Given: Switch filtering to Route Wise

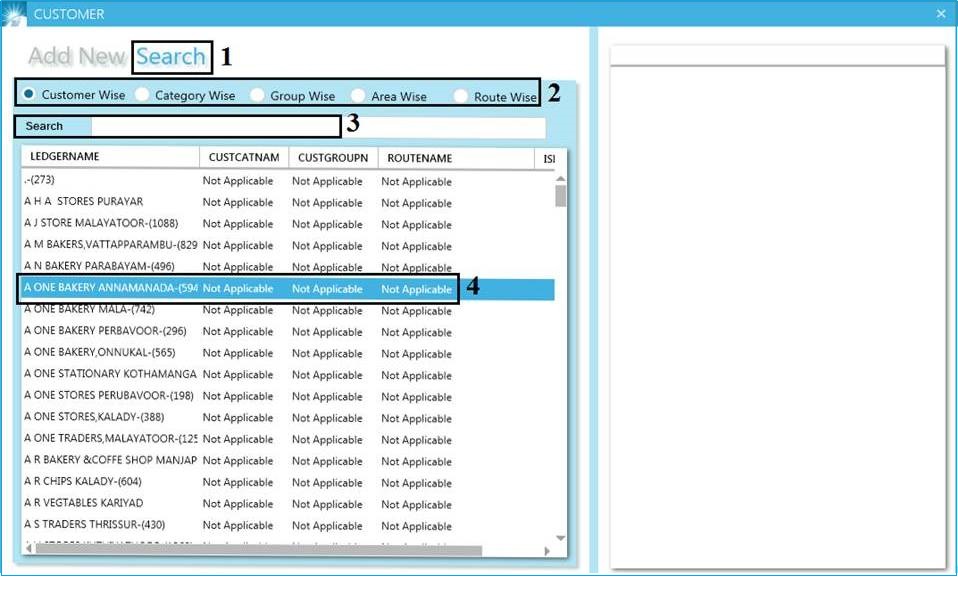Looking at the screenshot, I should (x=459, y=94).
